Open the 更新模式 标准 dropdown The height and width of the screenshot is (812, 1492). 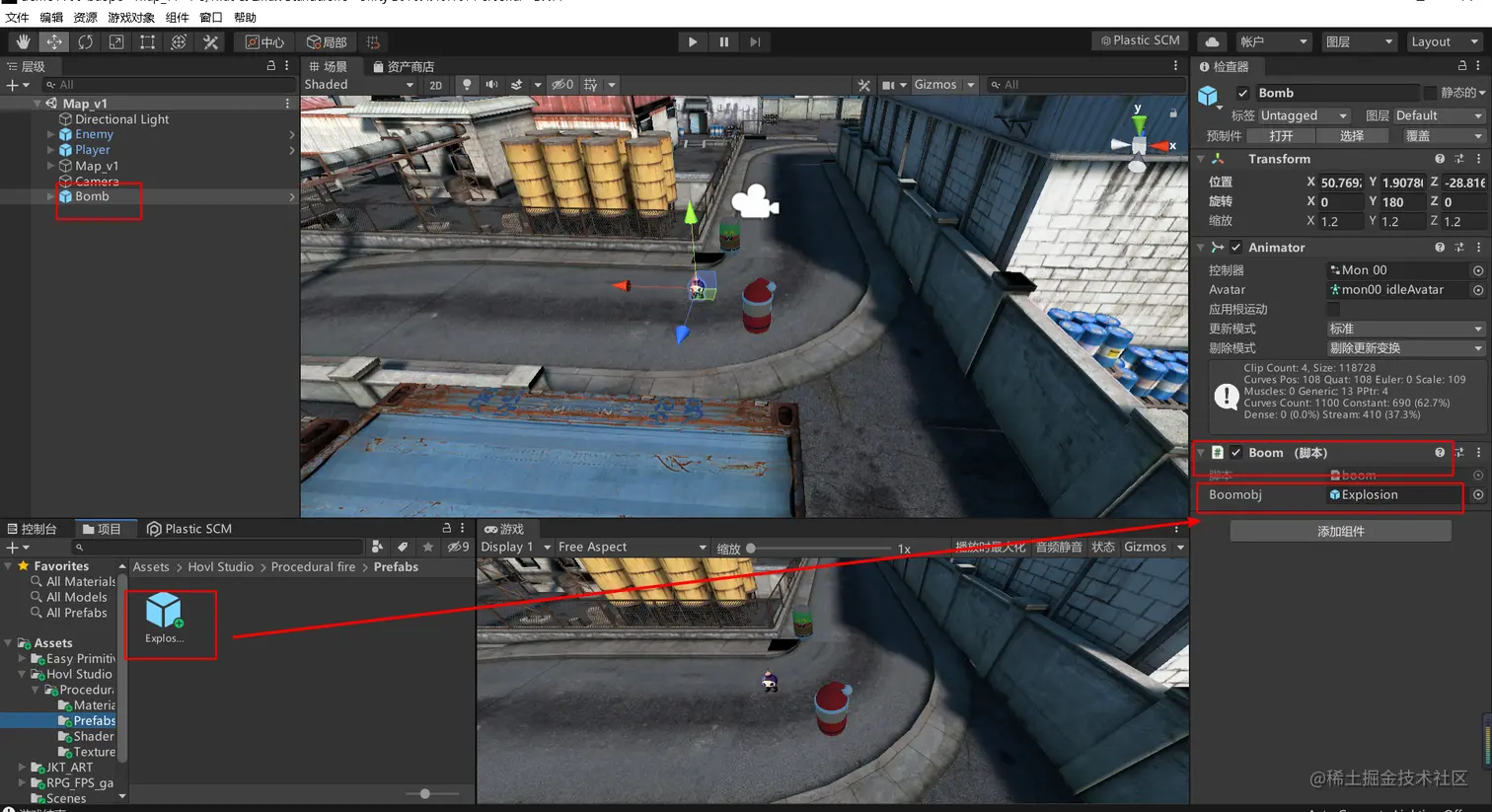tap(1406, 329)
